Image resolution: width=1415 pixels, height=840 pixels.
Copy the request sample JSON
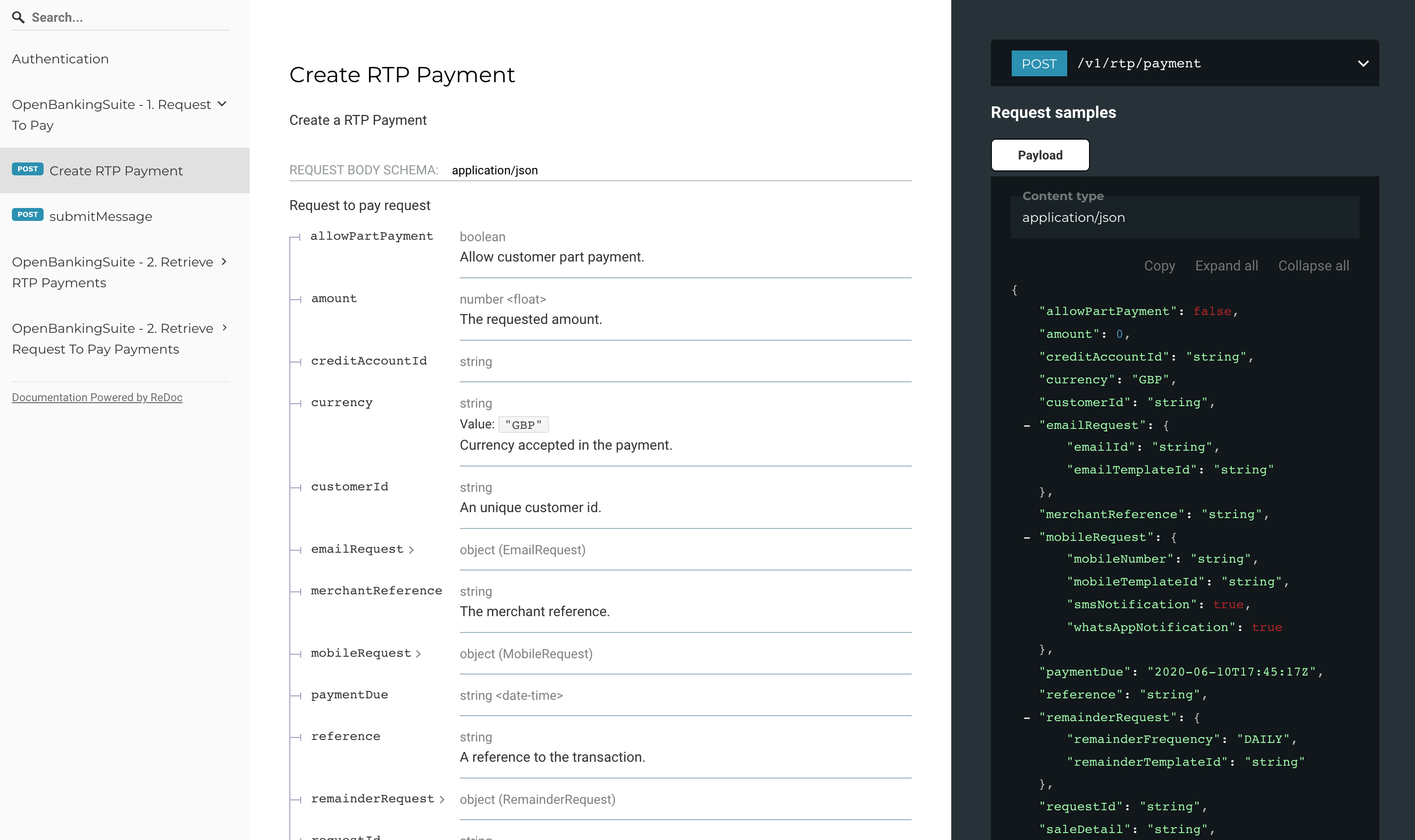click(1159, 265)
